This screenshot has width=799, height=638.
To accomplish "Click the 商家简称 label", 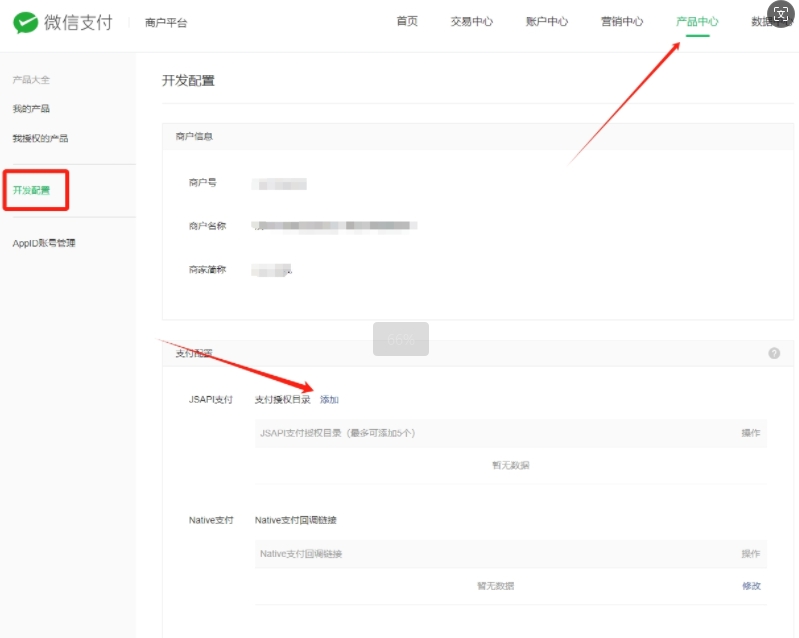I will click(207, 270).
